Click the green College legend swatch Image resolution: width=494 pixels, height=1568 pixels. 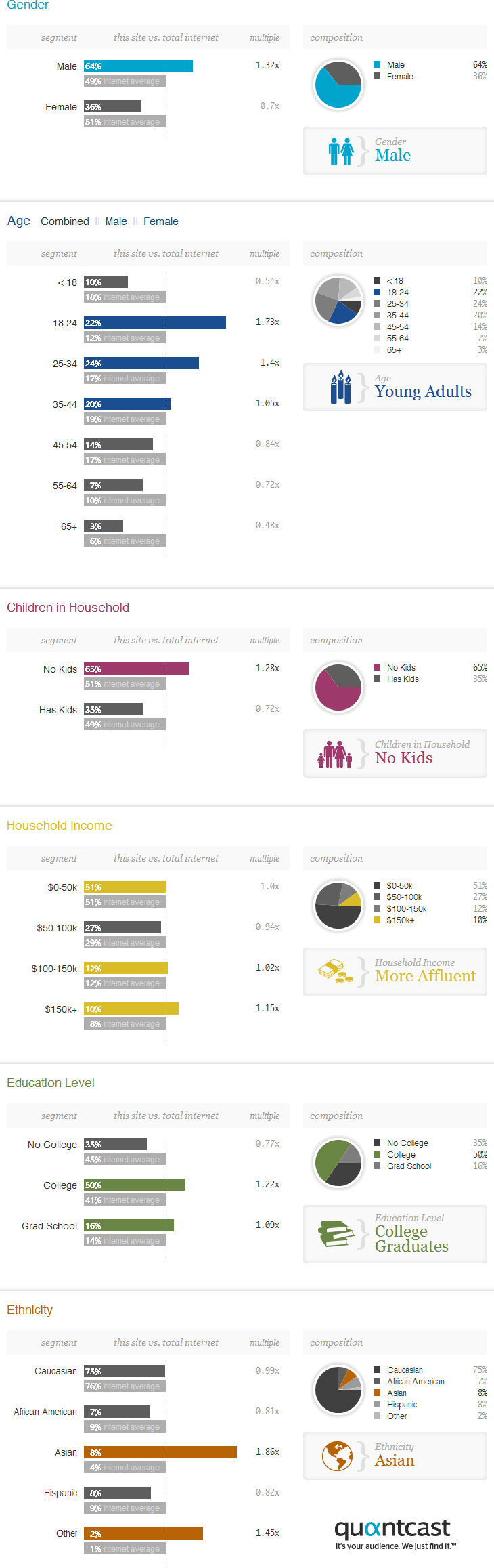click(377, 1155)
